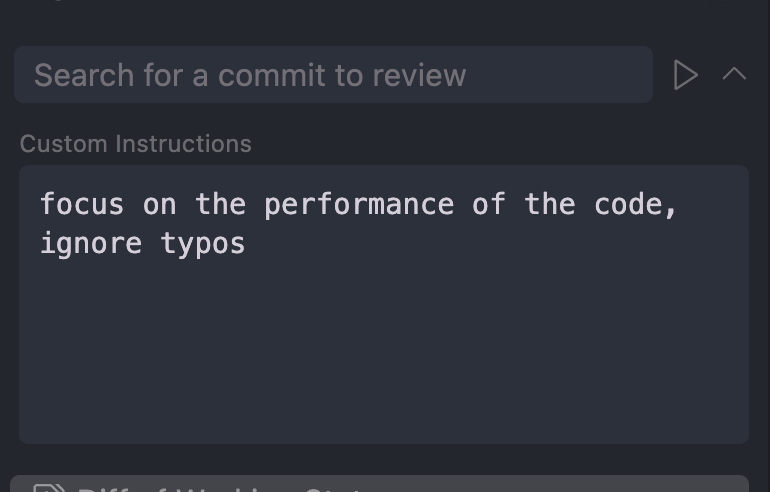Click the word 'on' in the instructions

pos(160,205)
